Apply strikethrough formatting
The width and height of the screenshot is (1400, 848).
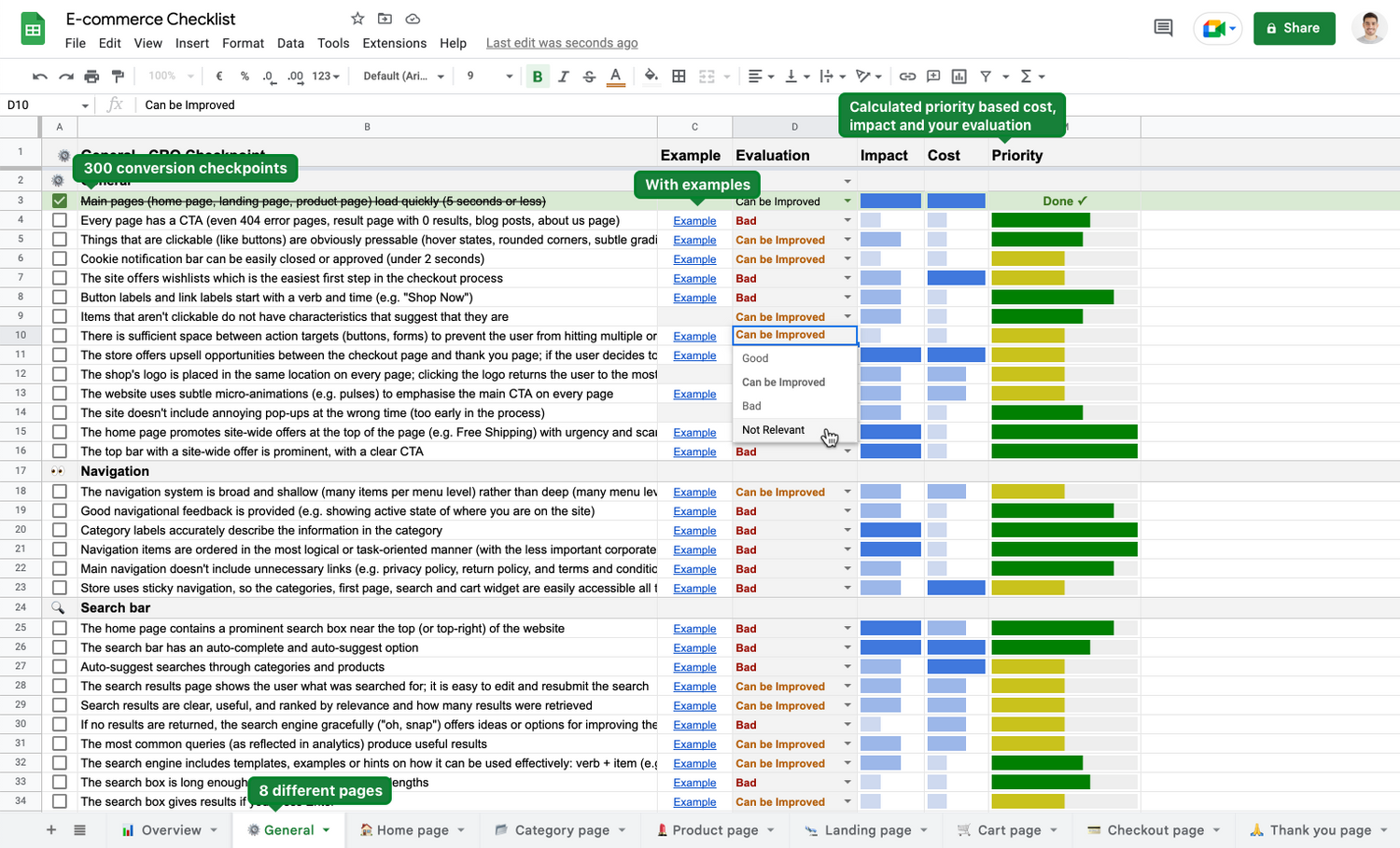point(589,76)
